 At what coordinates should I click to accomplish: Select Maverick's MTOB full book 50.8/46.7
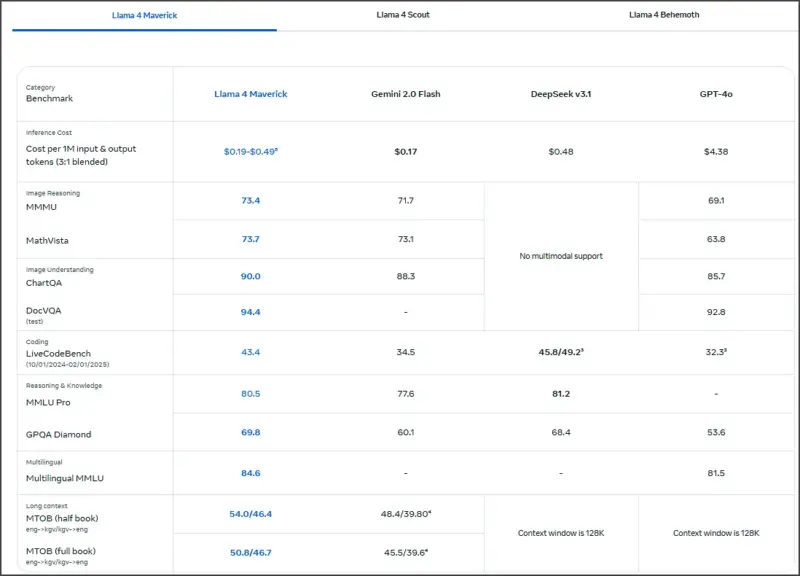click(251, 553)
